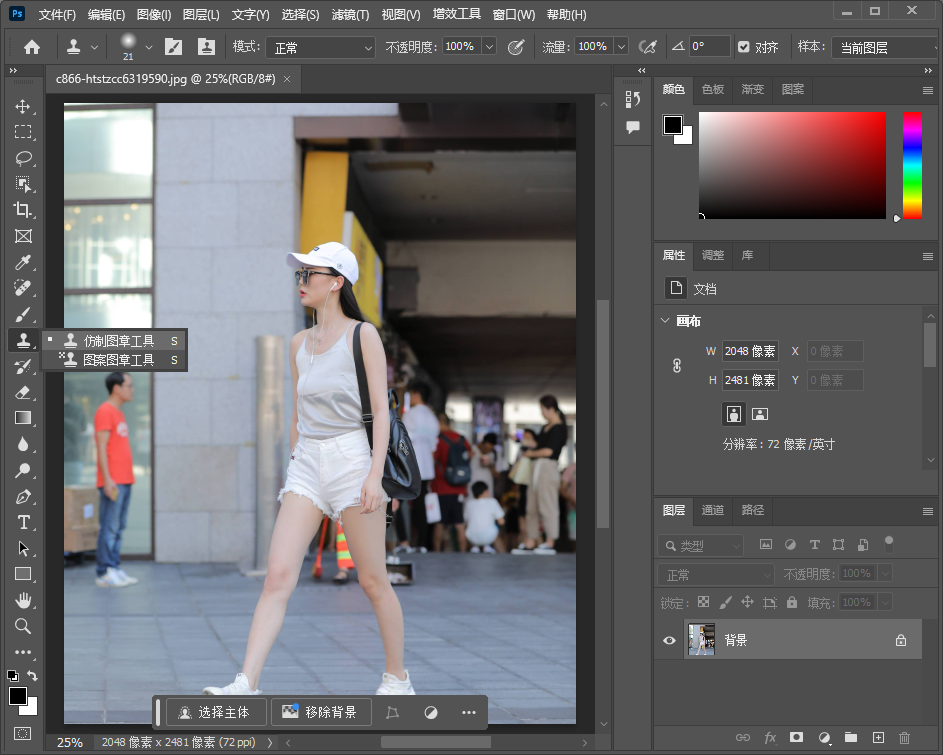Click the 选择主体 button
The image size is (943, 755).
[x=217, y=712]
